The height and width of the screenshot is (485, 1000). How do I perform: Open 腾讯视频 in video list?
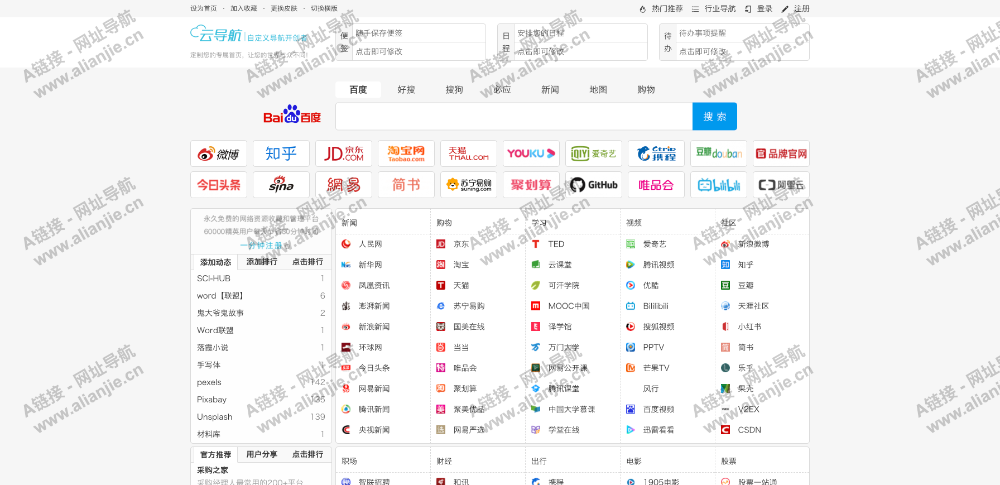coord(659,264)
